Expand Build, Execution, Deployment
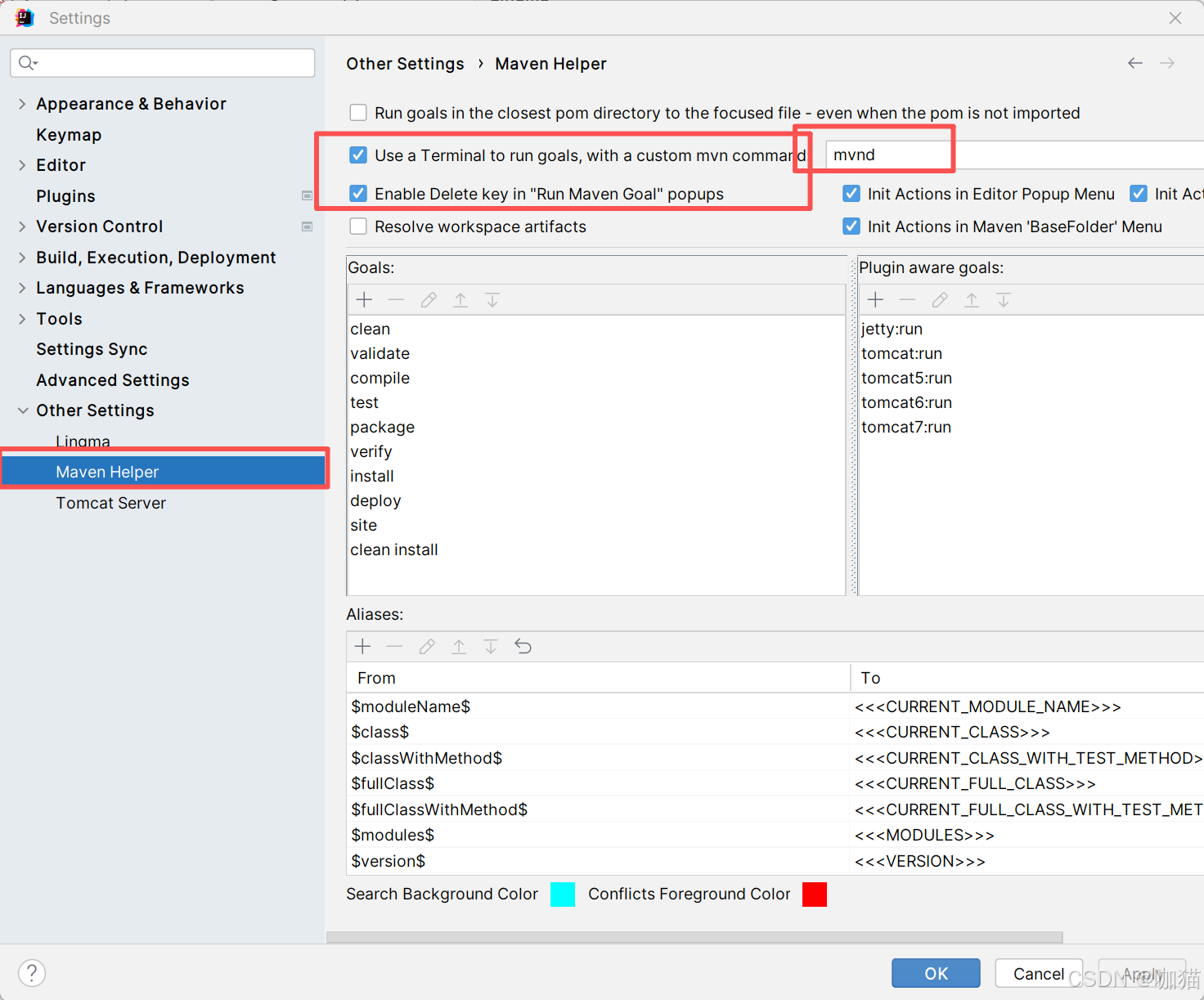The height and width of the screenshot is (1000, 1204). coord(22,258)
